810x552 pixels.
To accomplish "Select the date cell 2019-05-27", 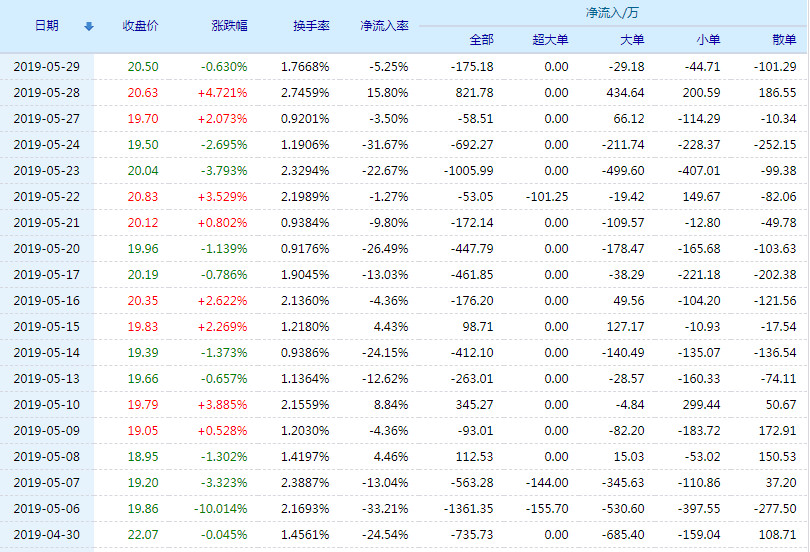I will (x=46, y=119).
